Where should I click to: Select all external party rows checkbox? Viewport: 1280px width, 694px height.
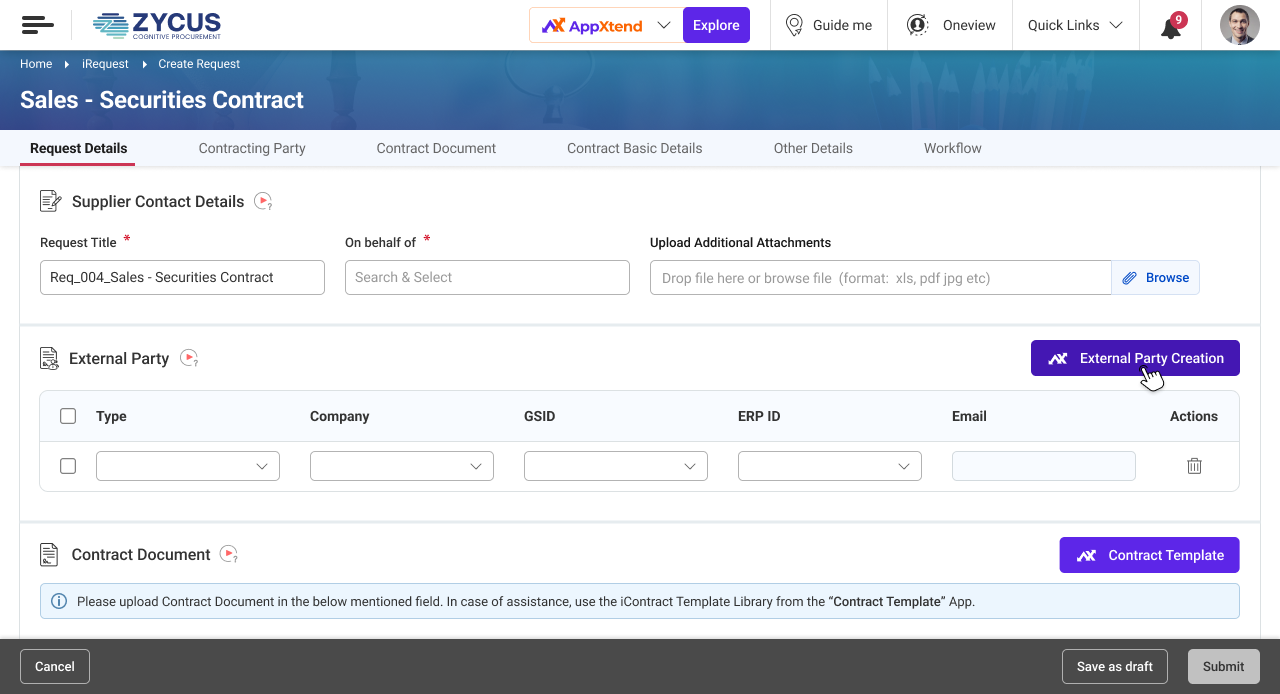click(68, 416)
